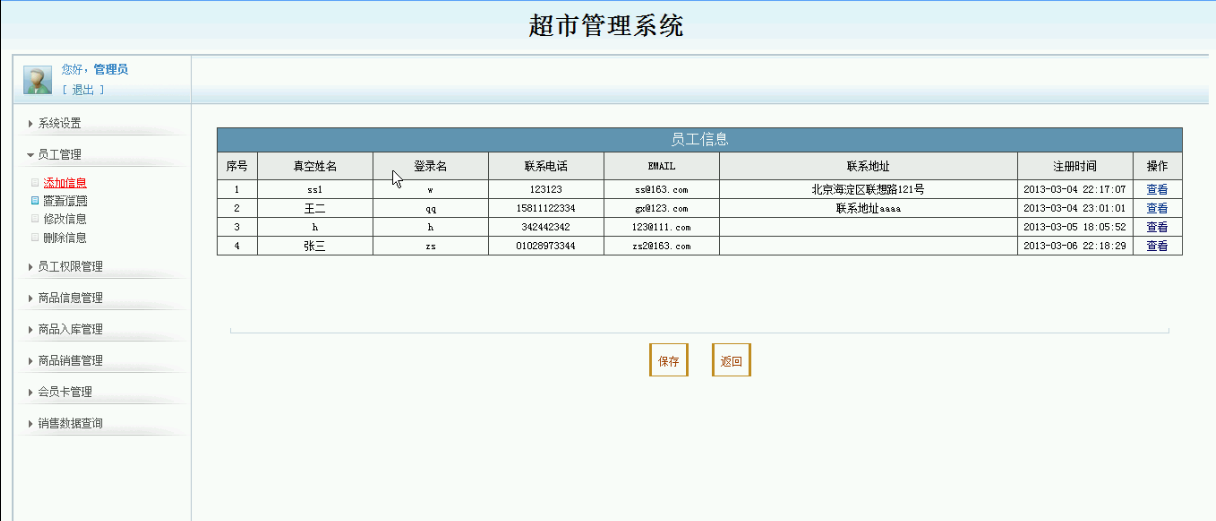
Task: Open the 查看信息 submenu item
Action: point(65,200)
